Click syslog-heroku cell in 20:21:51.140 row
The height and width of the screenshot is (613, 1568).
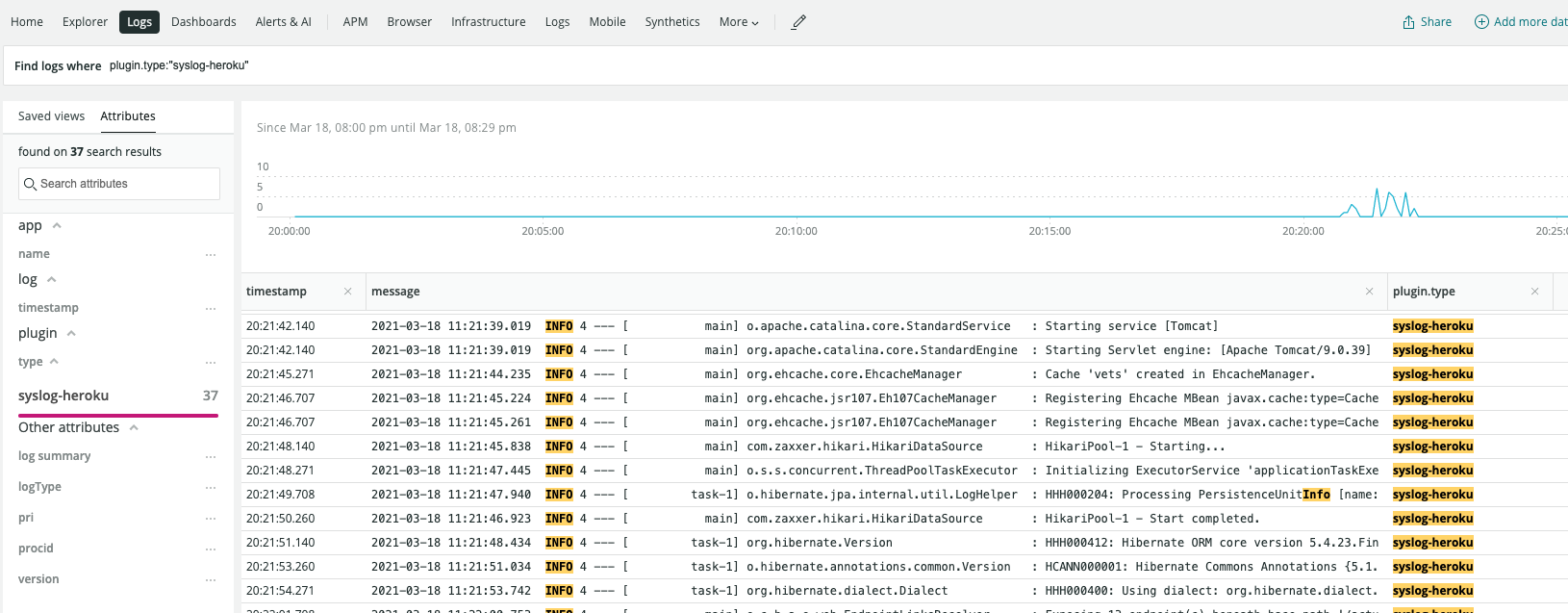pyautogui.click(x=1433, y=543)
